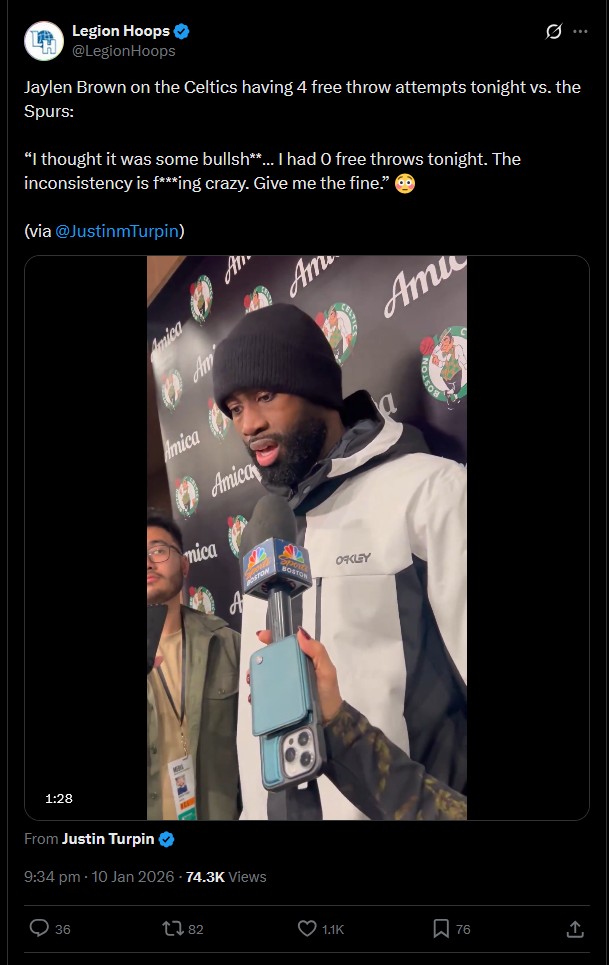Open the three-dot more options menu
The width and height of the screenshot is (609, 965).
(580, 31)
